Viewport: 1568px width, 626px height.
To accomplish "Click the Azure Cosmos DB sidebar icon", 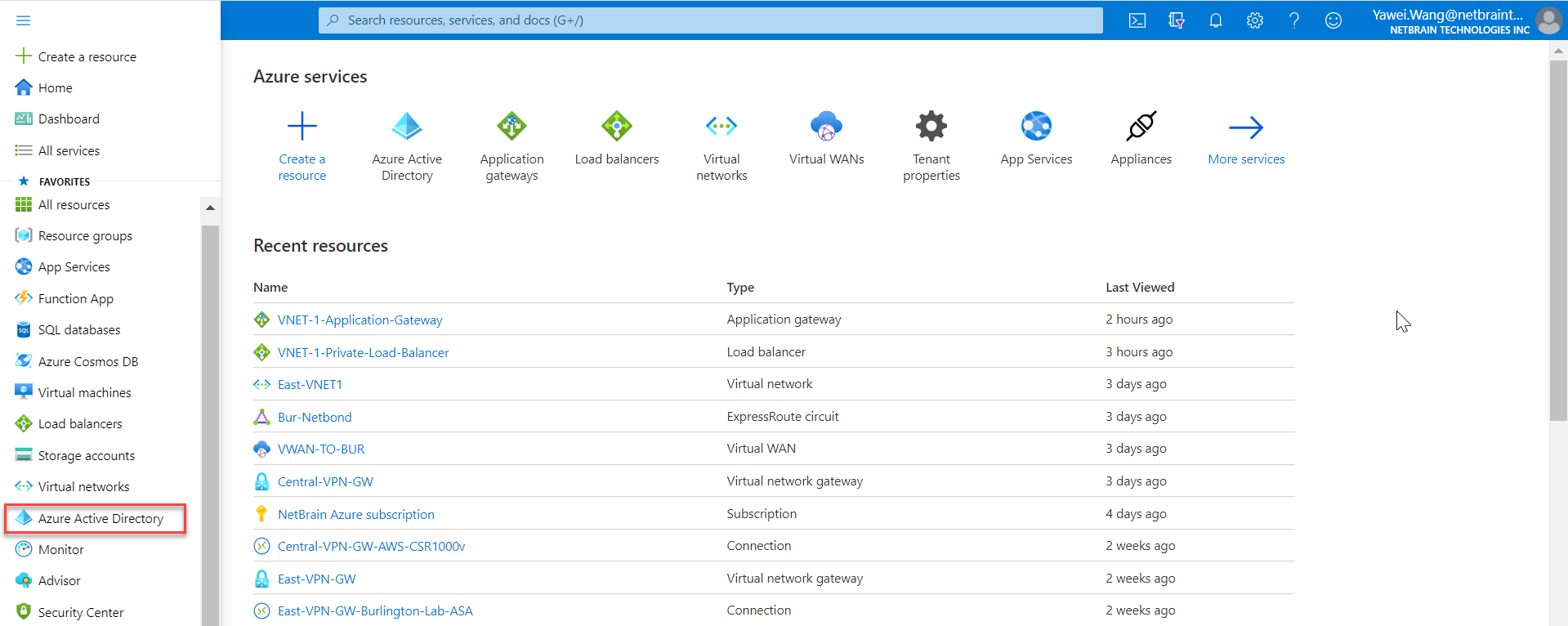I will (24, 361).
